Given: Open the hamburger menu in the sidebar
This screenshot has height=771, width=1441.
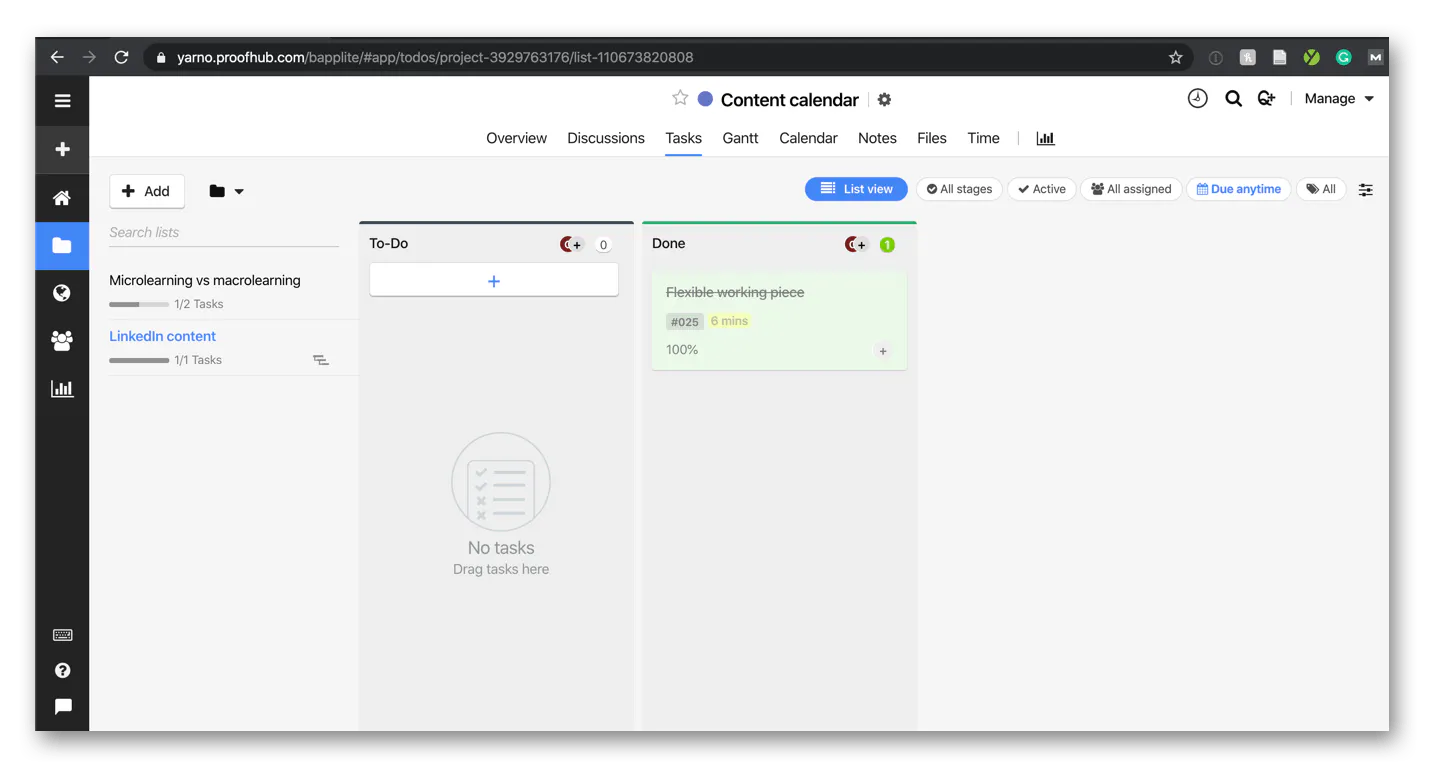Looking at the screenshot, I should point(62,101).
